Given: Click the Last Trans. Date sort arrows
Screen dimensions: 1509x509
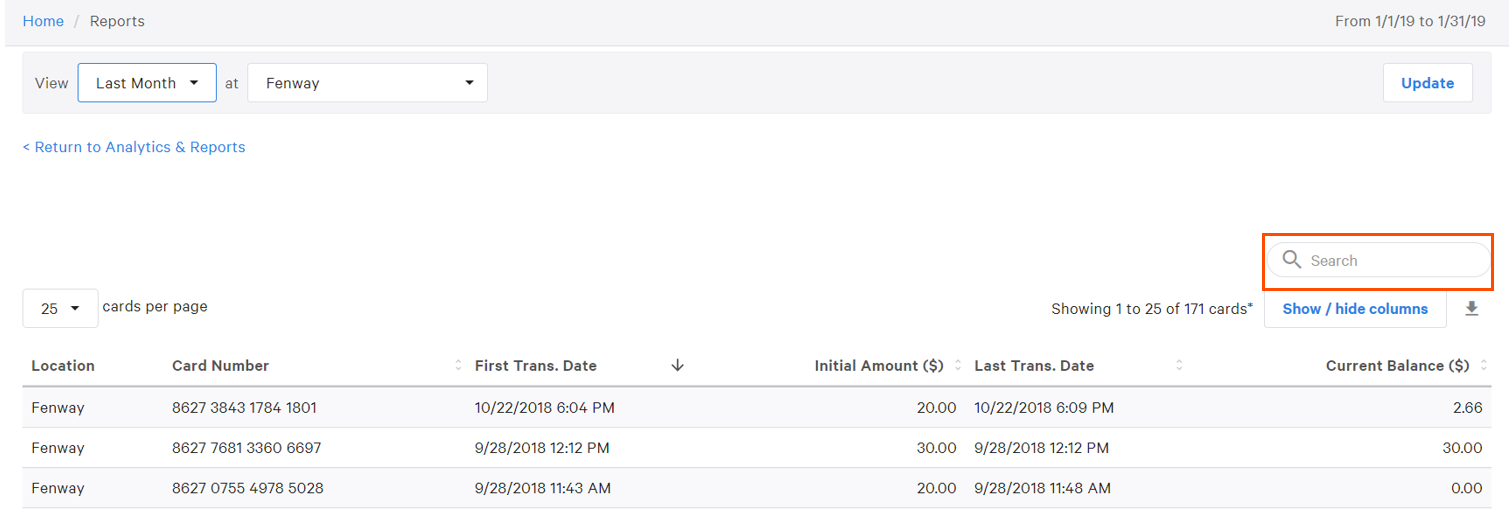Looking at the screenshot, I should (1179, 366).
